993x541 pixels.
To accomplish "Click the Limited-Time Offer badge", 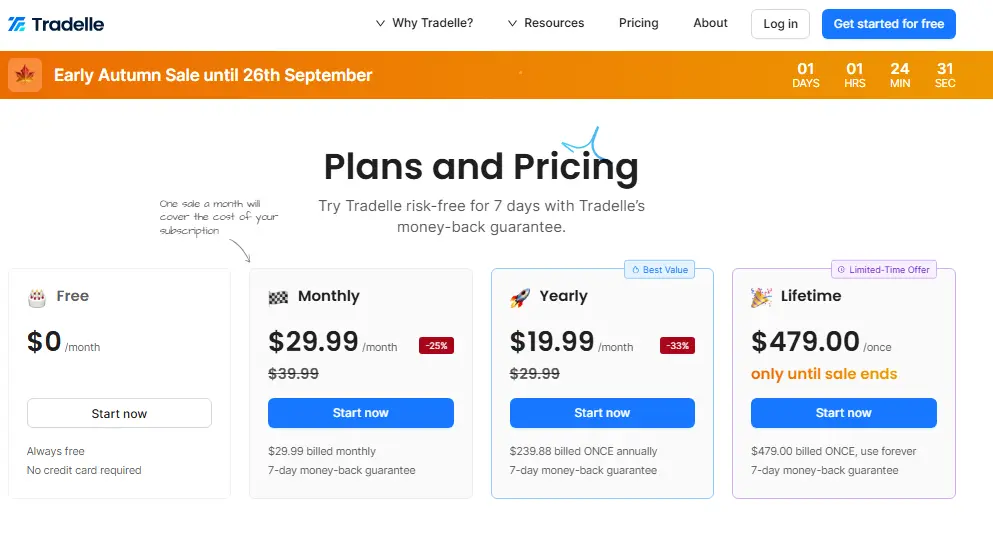I will (x=884, y=270).
